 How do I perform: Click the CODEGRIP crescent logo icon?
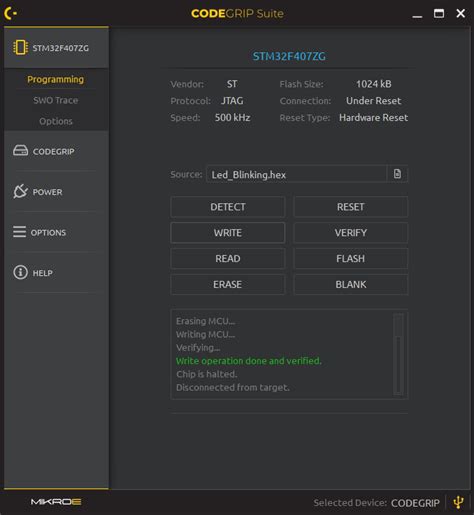[x=10, y=13]
